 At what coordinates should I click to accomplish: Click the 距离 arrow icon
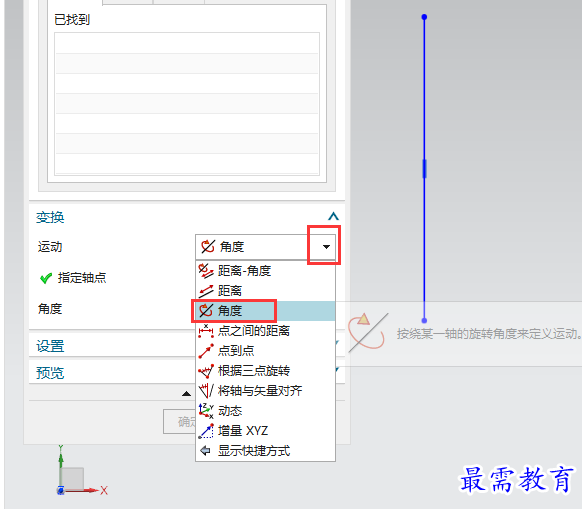[206, 291]
